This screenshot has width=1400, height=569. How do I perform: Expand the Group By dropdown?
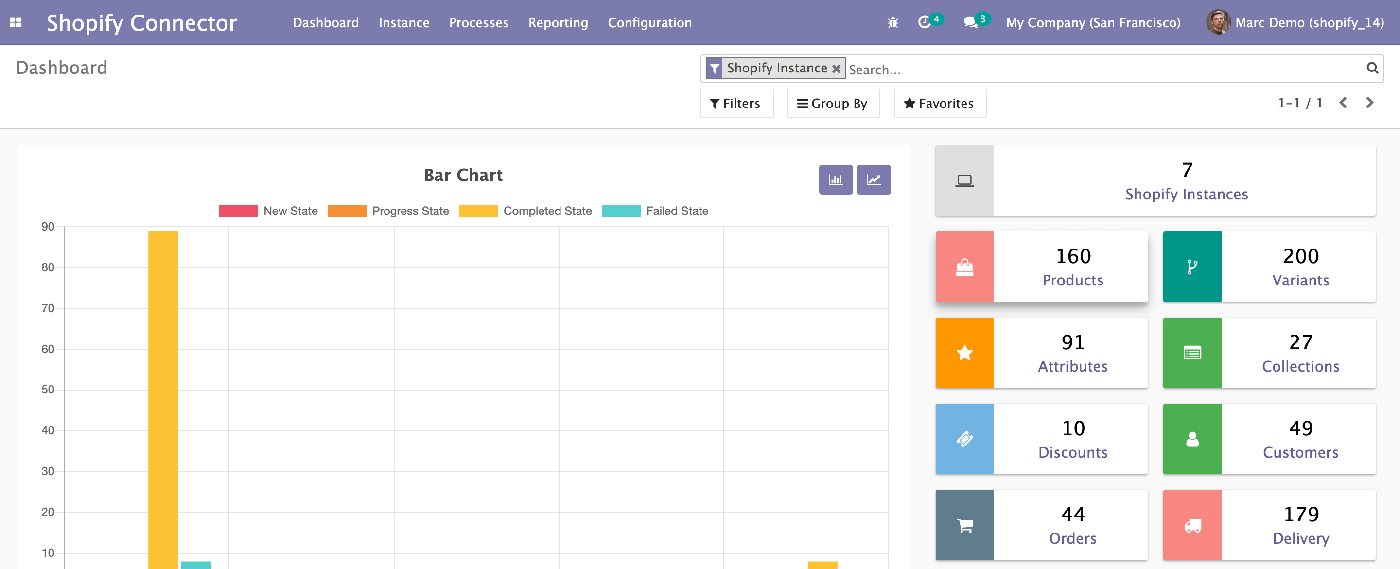pos(833,103)
